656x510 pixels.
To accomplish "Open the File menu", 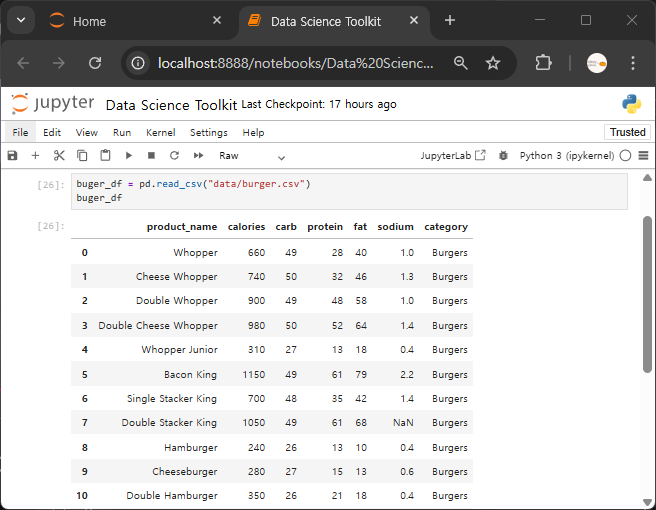I will (20, 133).
